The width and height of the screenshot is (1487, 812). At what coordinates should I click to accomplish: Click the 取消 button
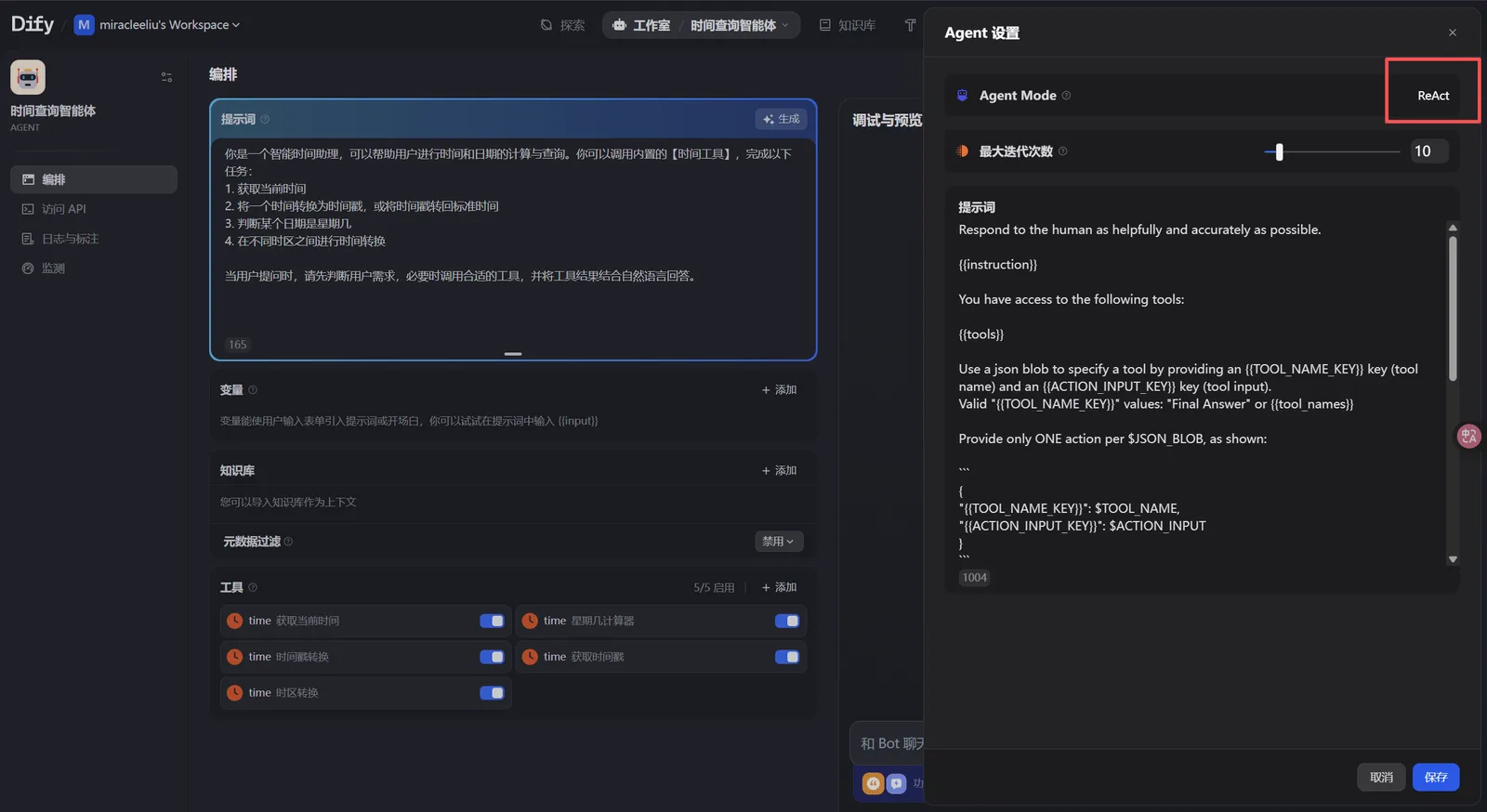point(1382,778)
